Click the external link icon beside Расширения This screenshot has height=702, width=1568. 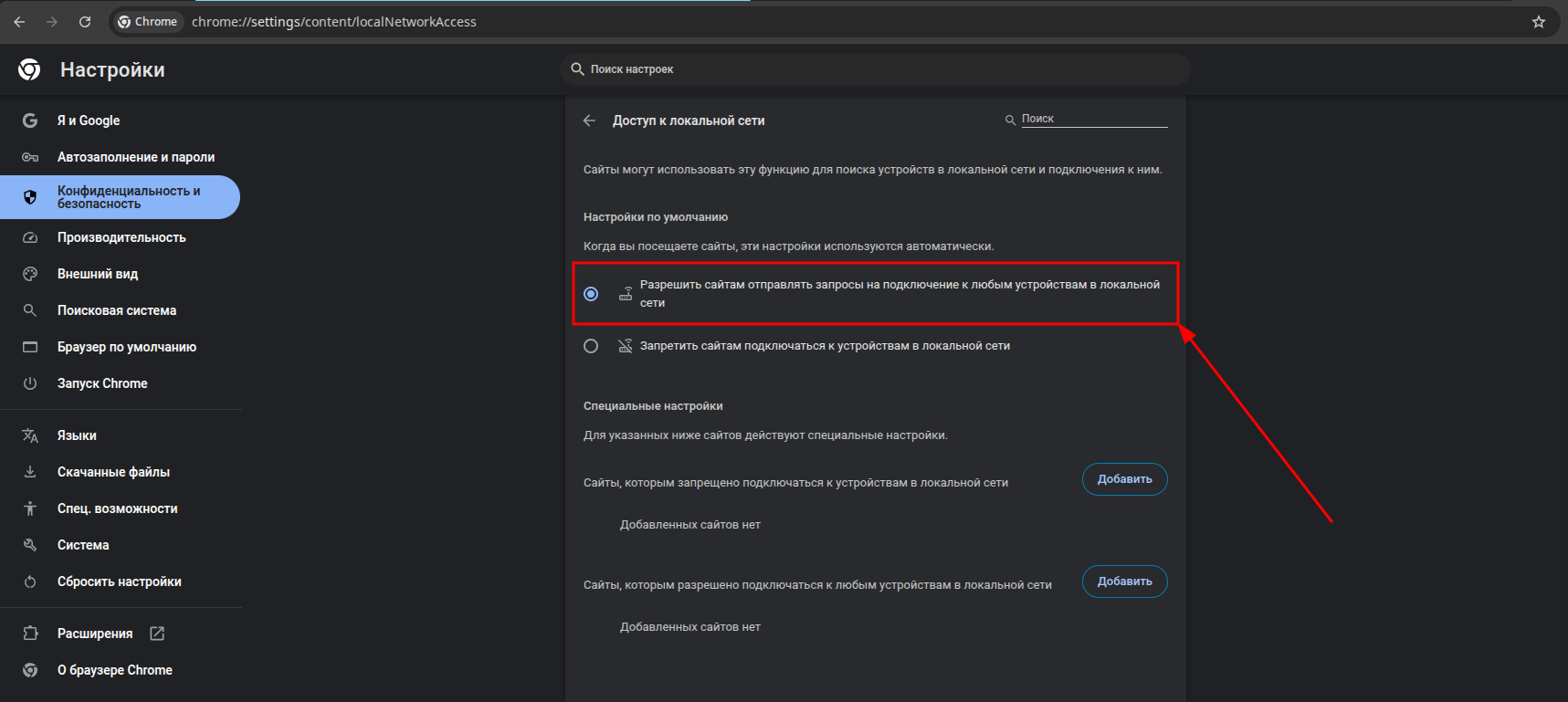157,634
